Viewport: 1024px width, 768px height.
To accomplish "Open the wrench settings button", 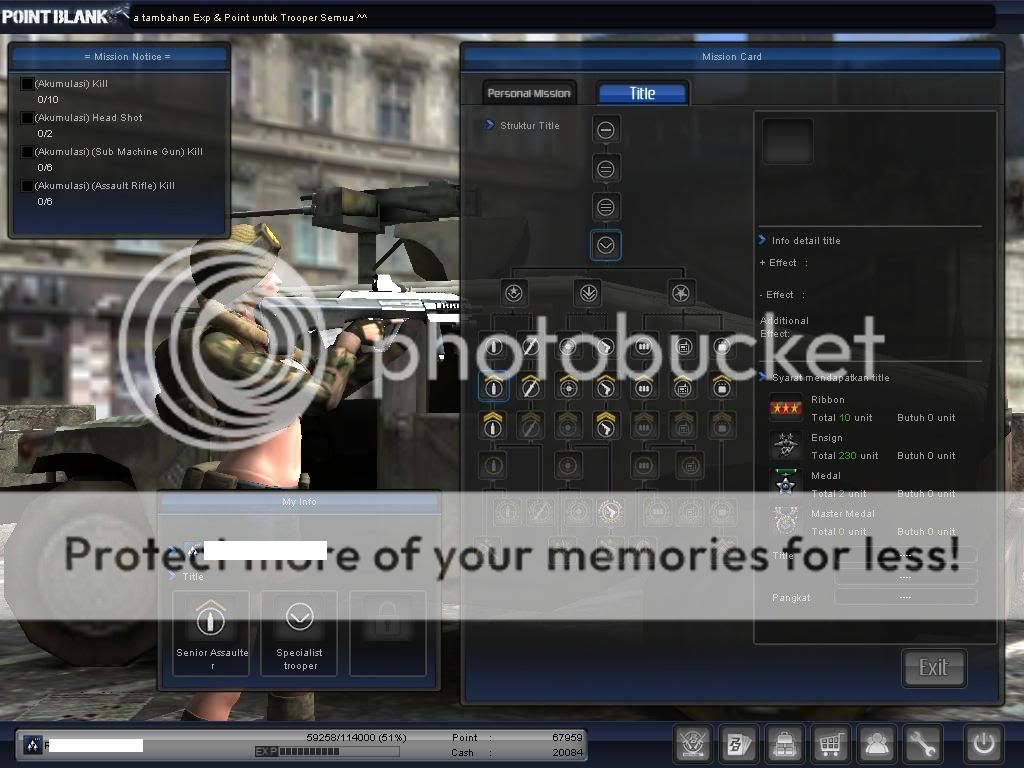I will click(x=922, y=743).
